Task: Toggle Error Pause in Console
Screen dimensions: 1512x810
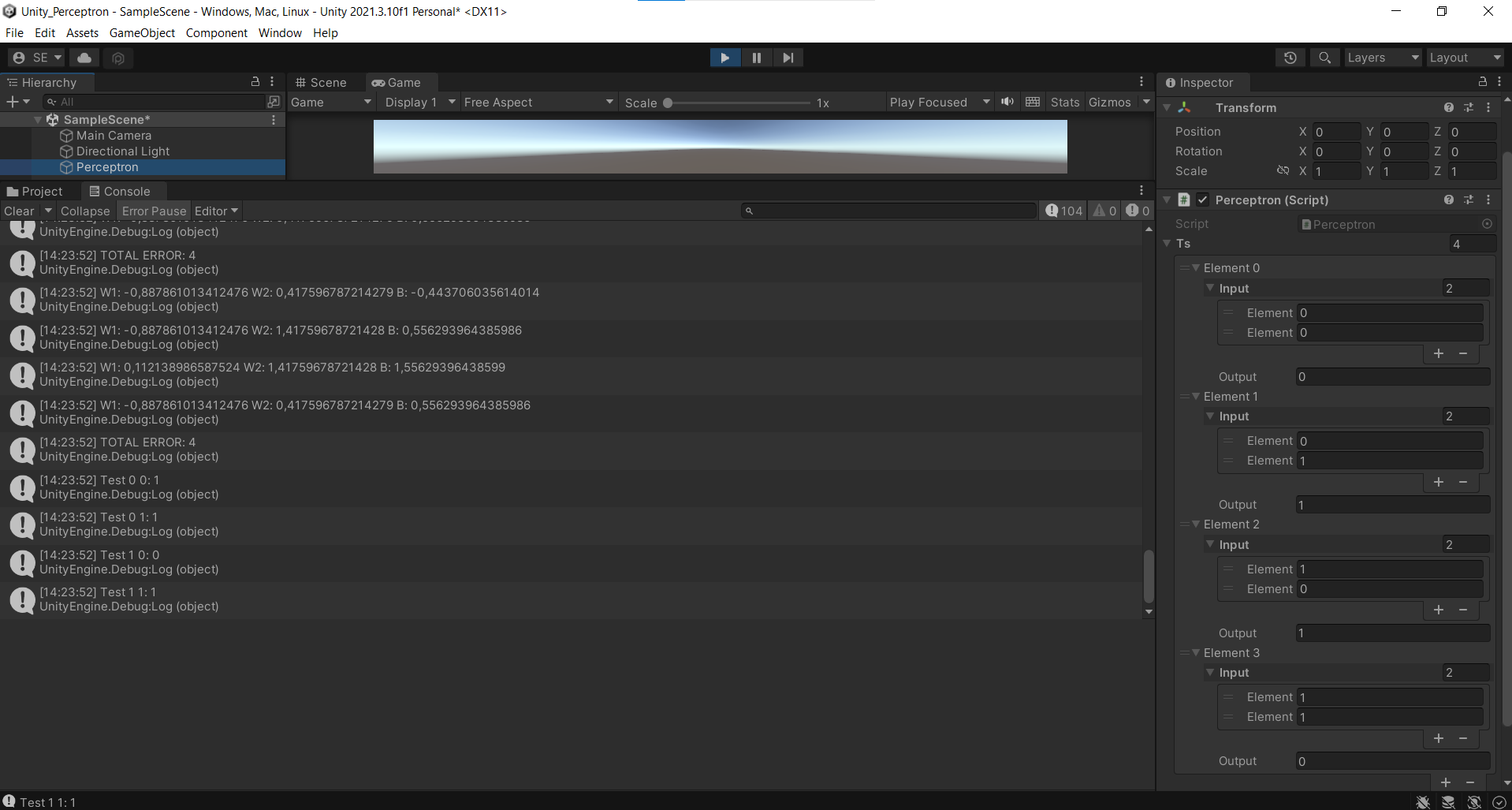Action: (154, 211)
